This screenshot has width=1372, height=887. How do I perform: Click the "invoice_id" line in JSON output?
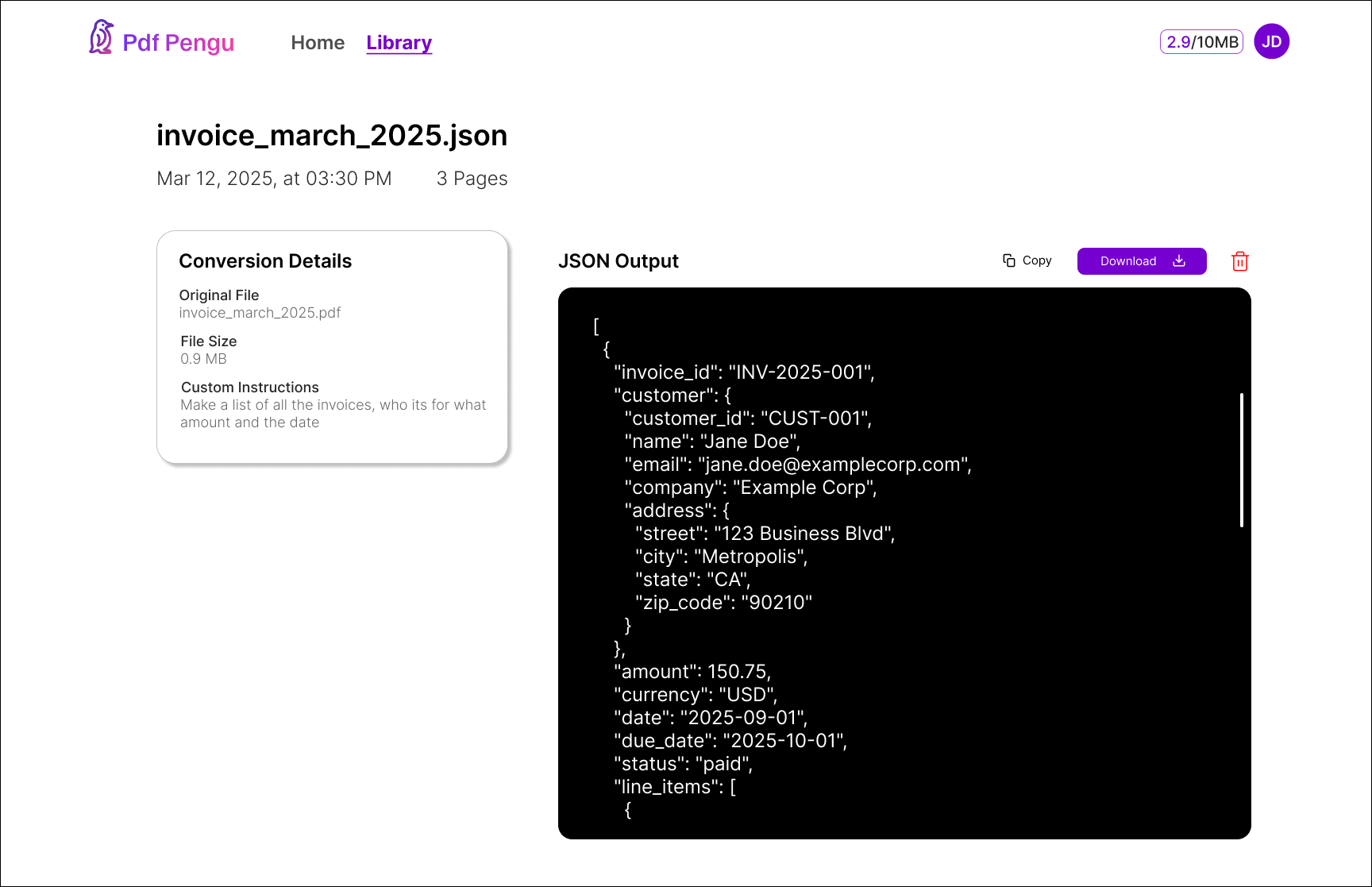point(744,372)
